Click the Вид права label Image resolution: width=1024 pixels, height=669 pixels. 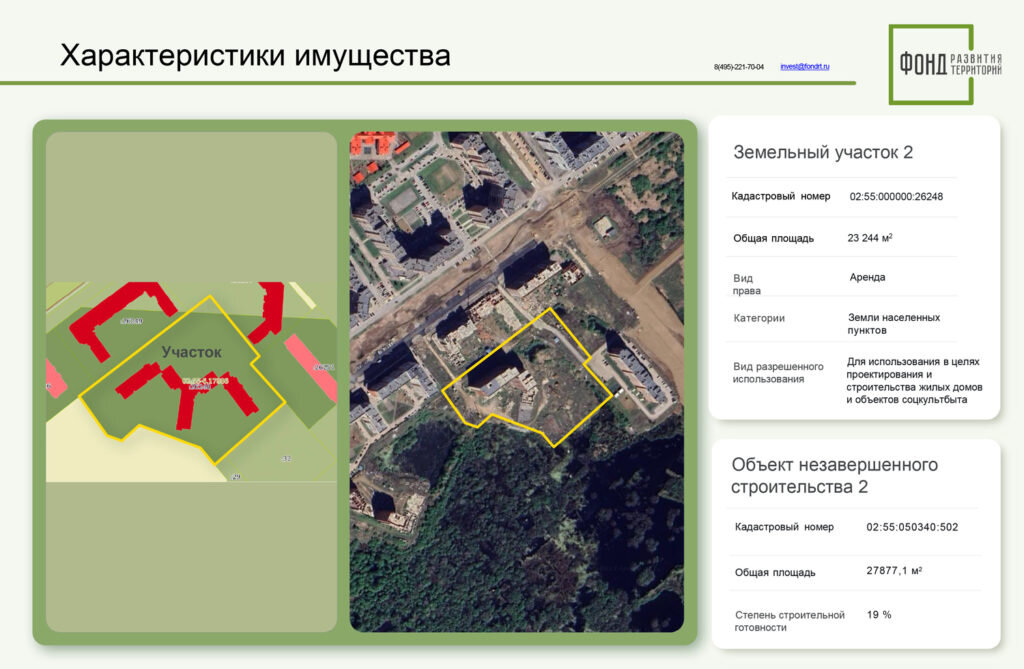[x=746, y=284]
